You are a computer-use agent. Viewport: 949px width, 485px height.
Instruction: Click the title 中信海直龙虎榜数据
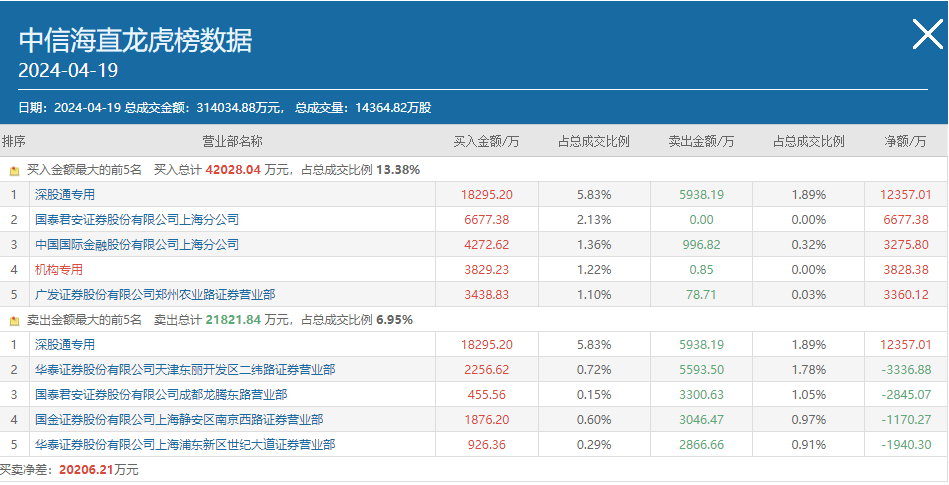click(x=136, y=41)
